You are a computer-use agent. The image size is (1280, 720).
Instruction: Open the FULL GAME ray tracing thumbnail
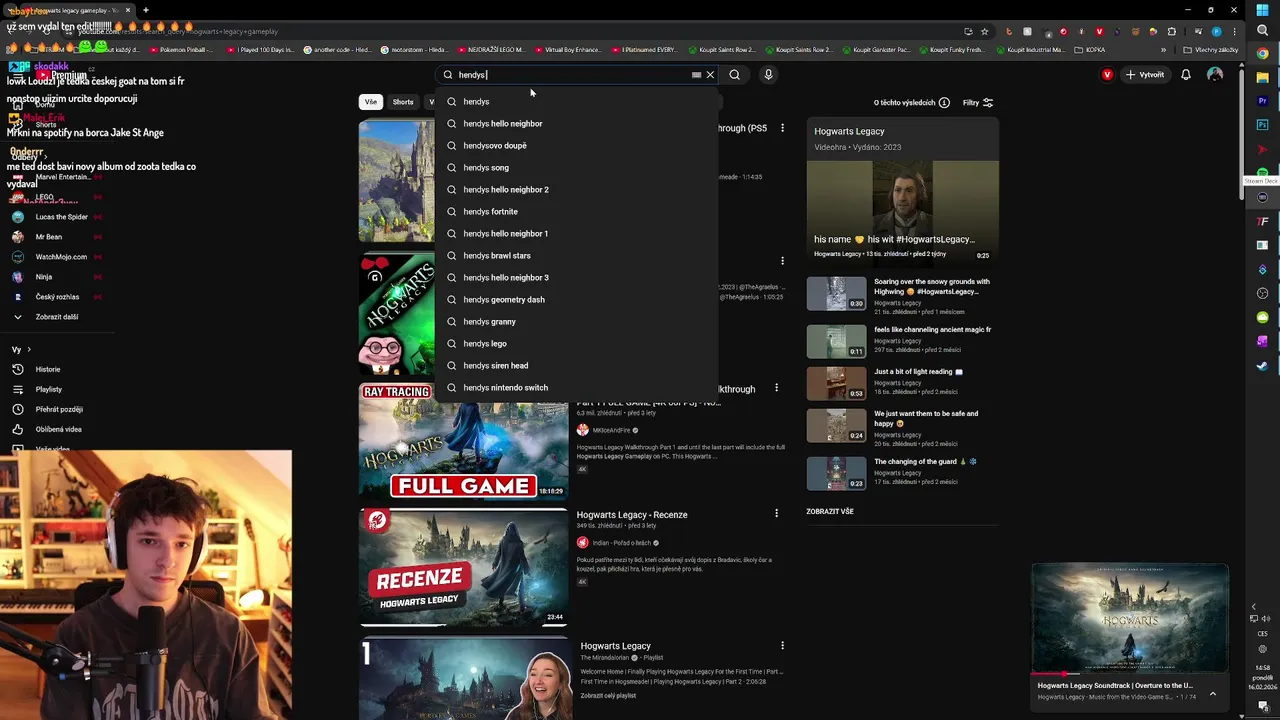point(463,441)
